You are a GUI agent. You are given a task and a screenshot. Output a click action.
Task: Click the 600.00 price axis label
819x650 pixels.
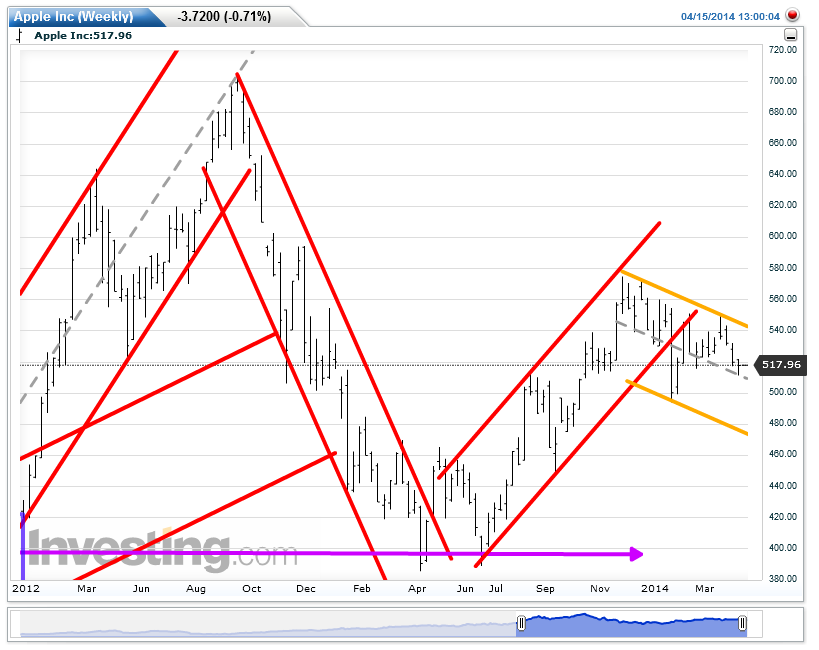[782, 236]
